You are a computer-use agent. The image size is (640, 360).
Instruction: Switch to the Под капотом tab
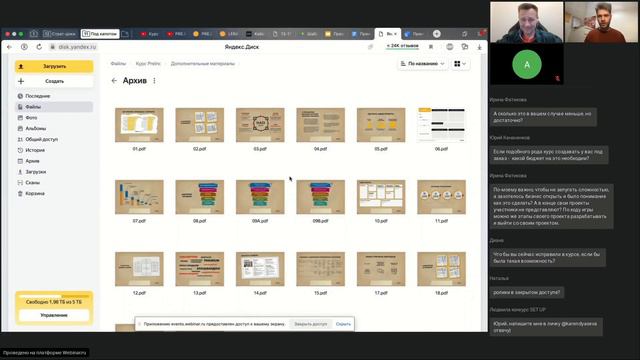(100, 34)
